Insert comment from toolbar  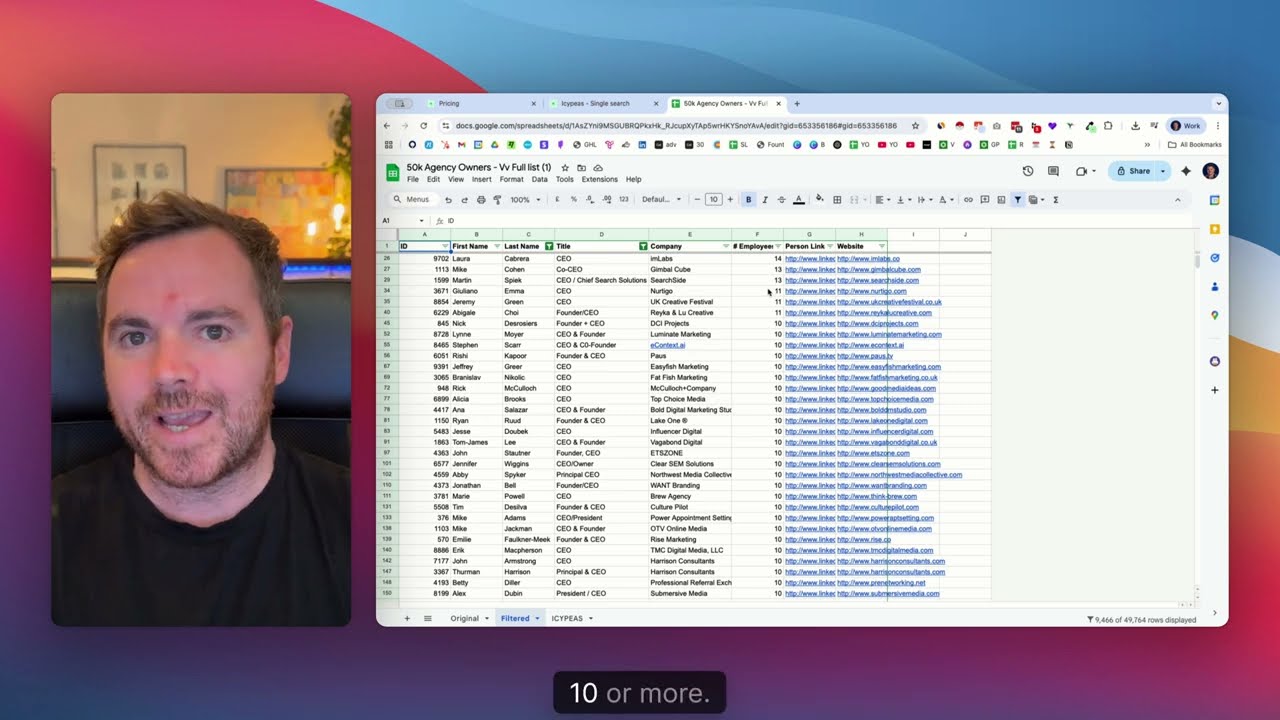point(985,200)
